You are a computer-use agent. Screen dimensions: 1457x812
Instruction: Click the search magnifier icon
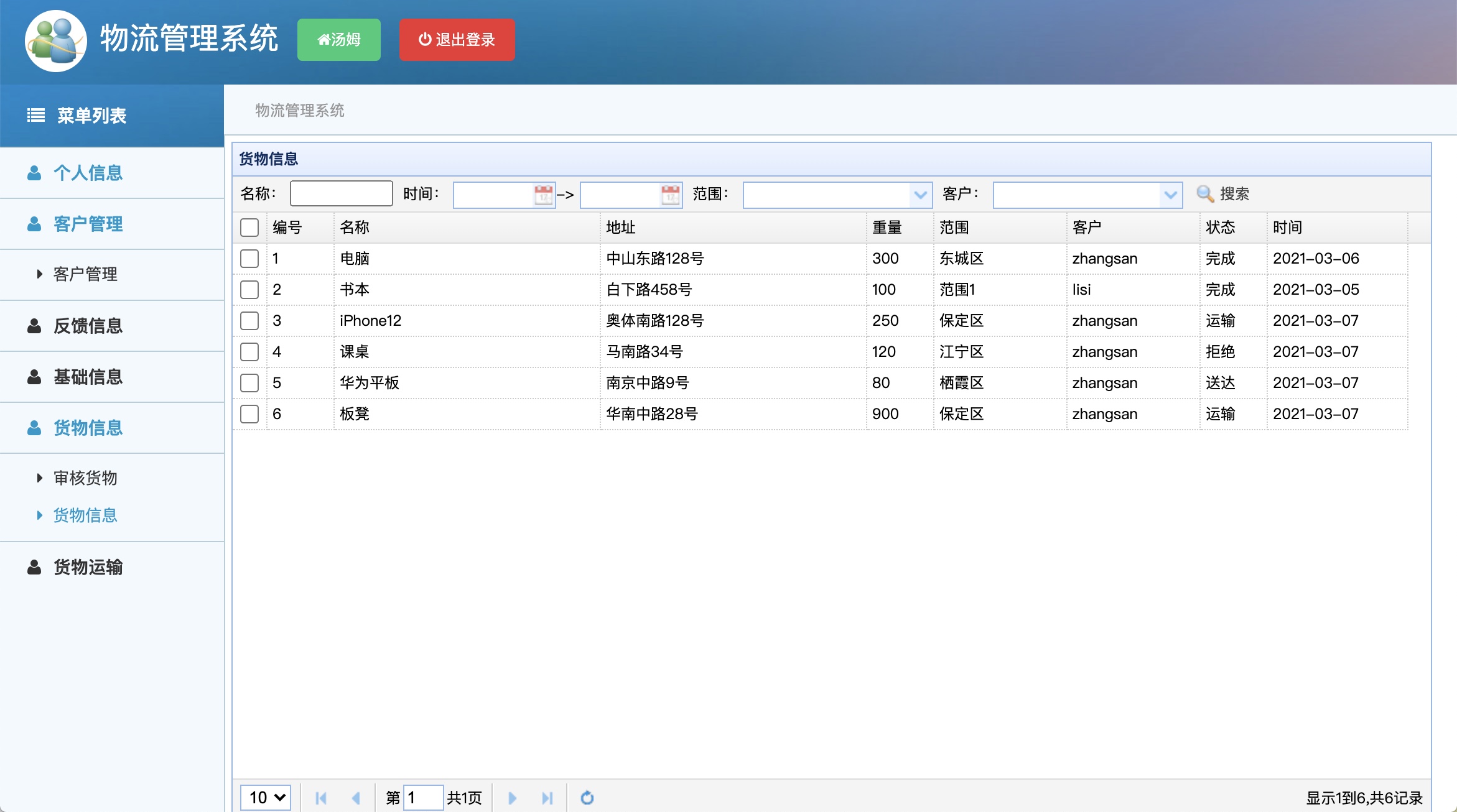(1206, 193)
